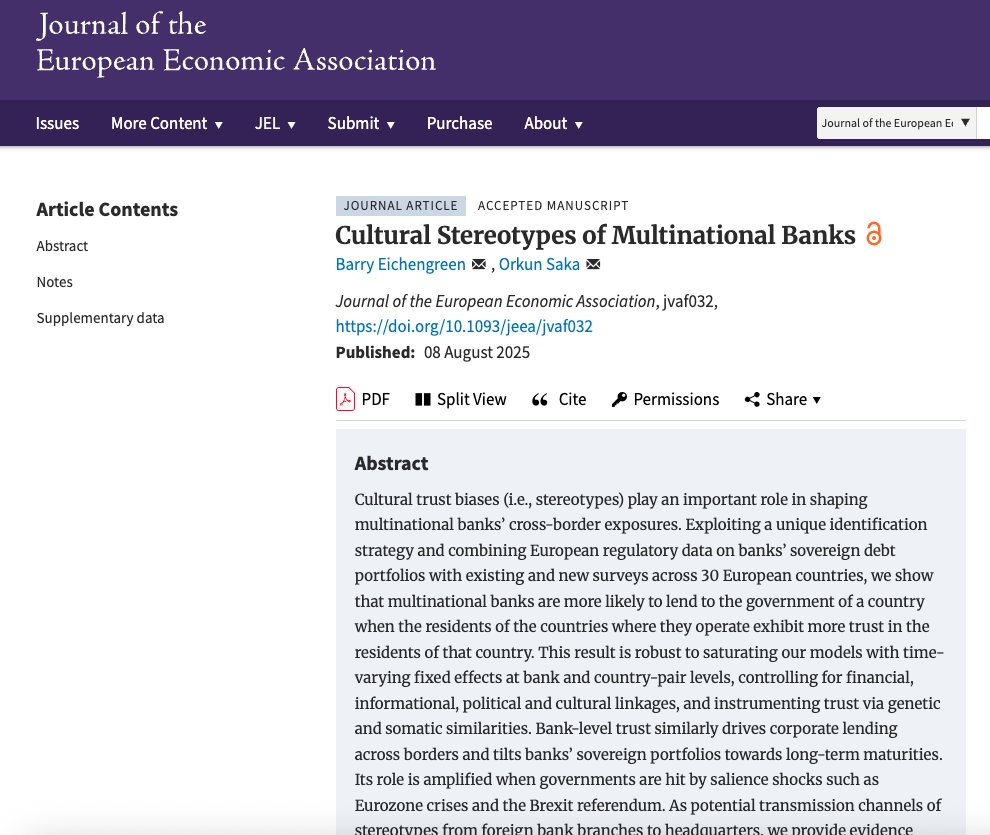Viewport: 990px width, 835px height.
Task: Click the Abstract heading in the article
Action: [x=391, y=463]
